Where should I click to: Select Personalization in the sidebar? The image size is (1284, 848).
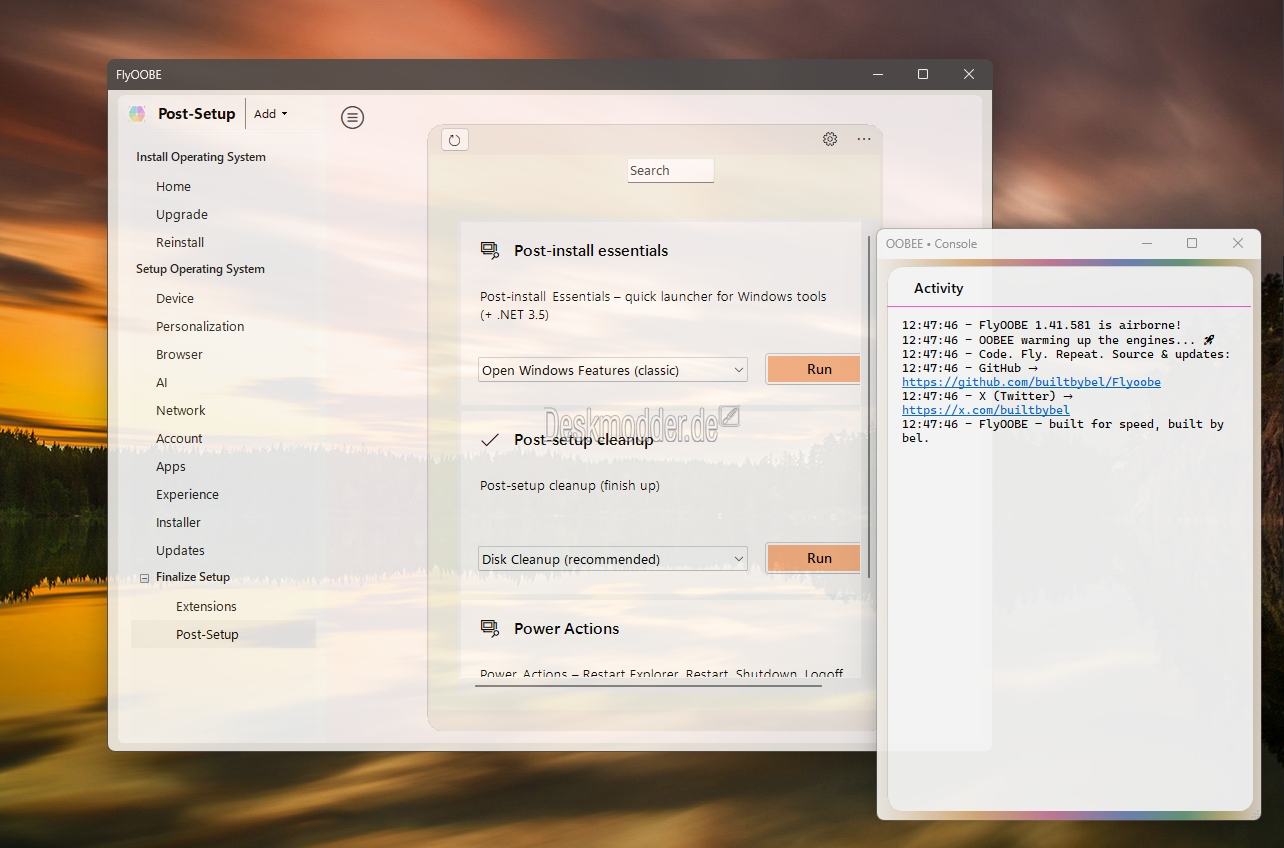coord(200,326)
